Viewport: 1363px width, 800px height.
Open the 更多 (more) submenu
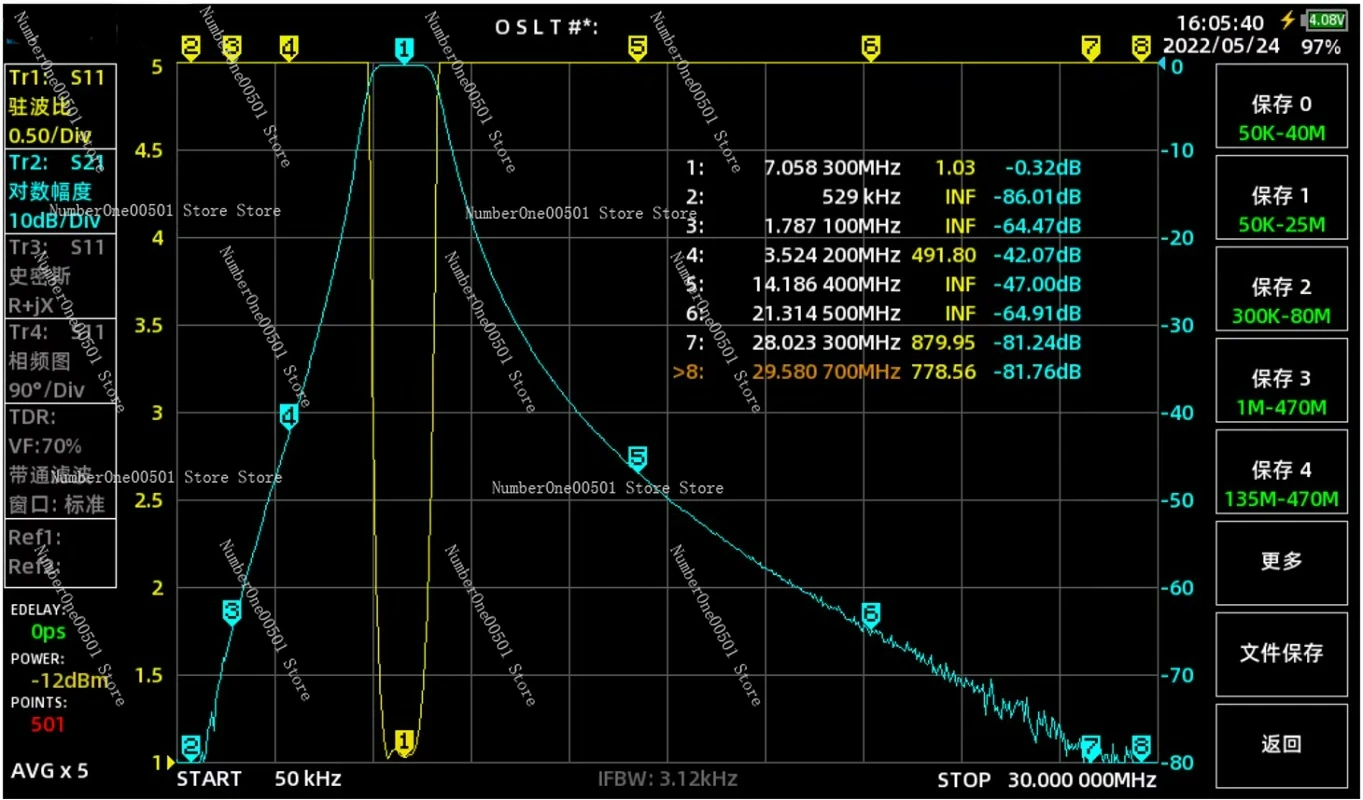point(1281,560)
